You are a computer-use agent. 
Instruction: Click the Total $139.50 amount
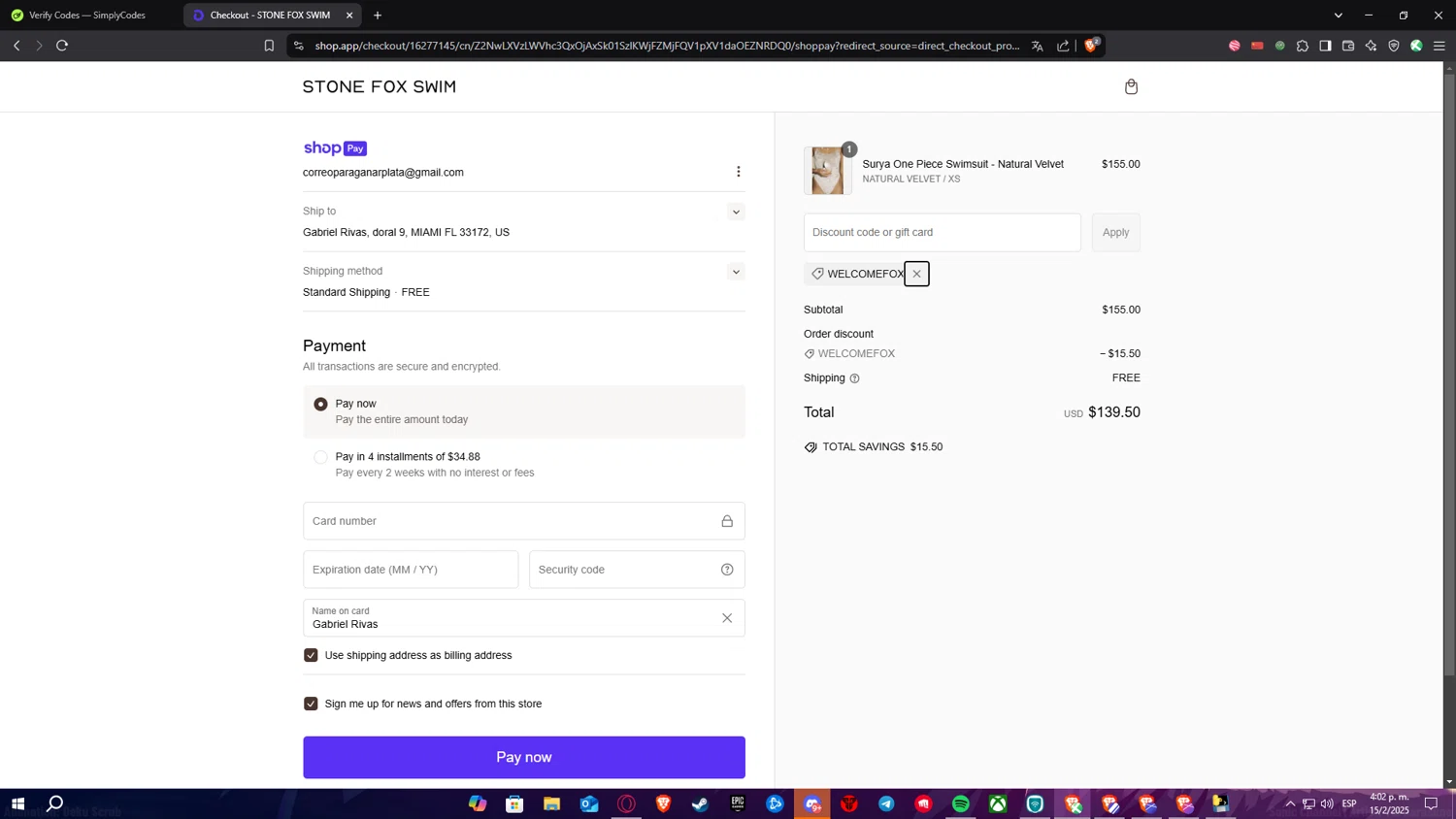tap(1114, 412)
